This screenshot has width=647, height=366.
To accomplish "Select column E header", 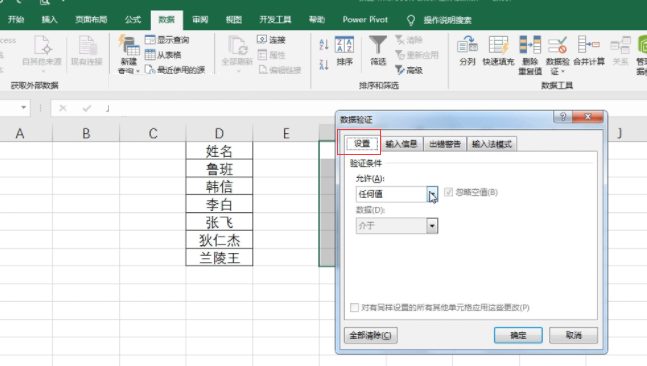I will pos(286,133).
